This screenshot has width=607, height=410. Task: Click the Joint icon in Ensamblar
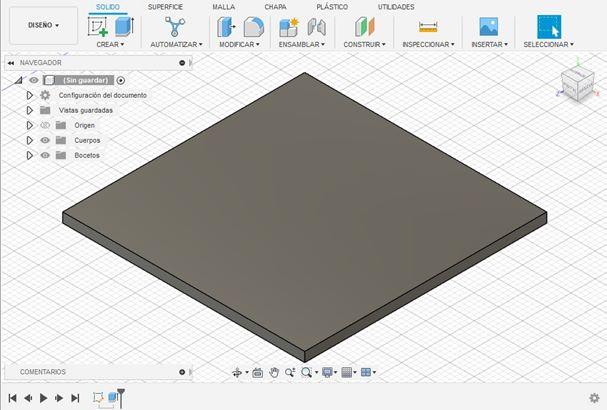click(317, 27)
